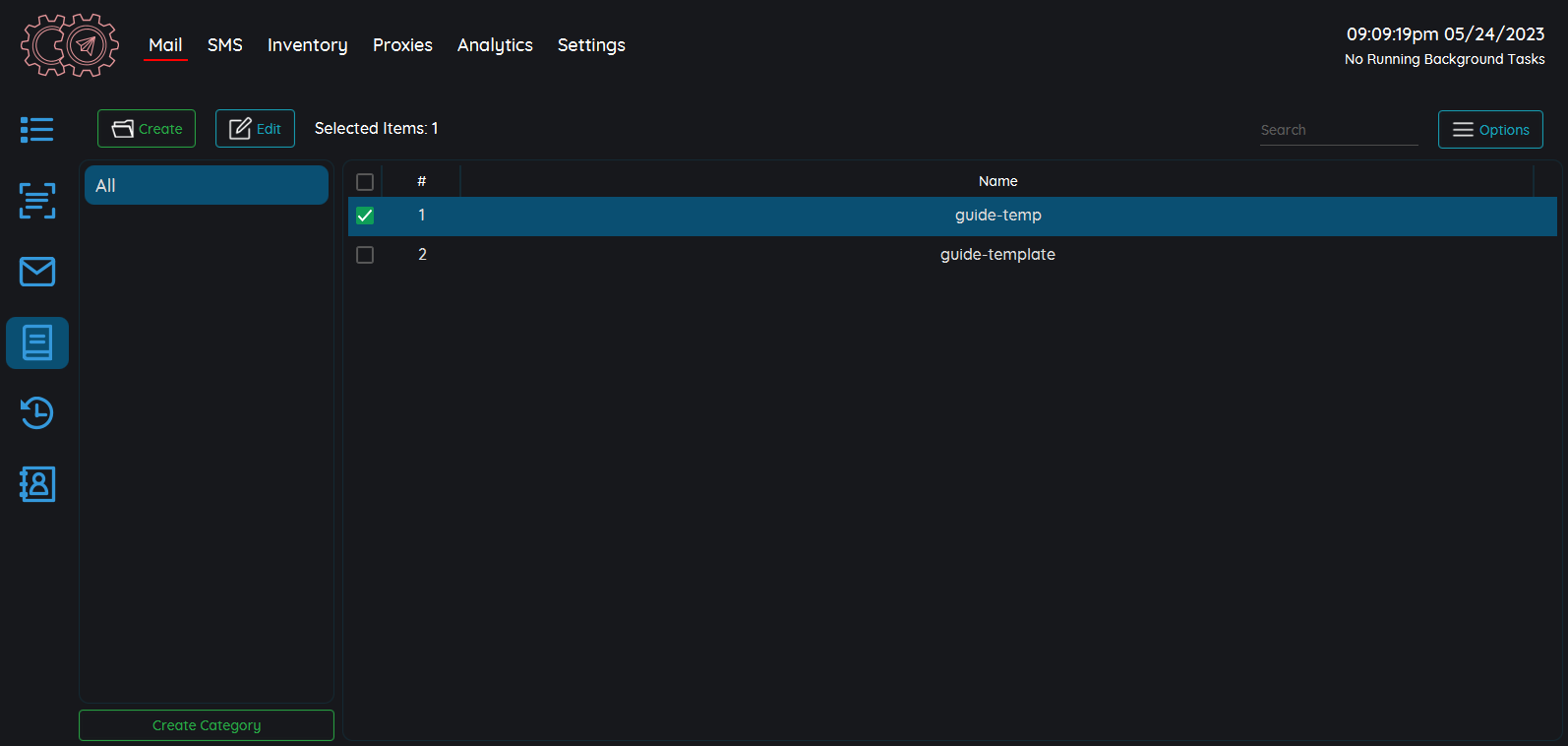This screenshot has width=1568, height=746.
Task: Click the Create template button
Action: click(147, 129)
